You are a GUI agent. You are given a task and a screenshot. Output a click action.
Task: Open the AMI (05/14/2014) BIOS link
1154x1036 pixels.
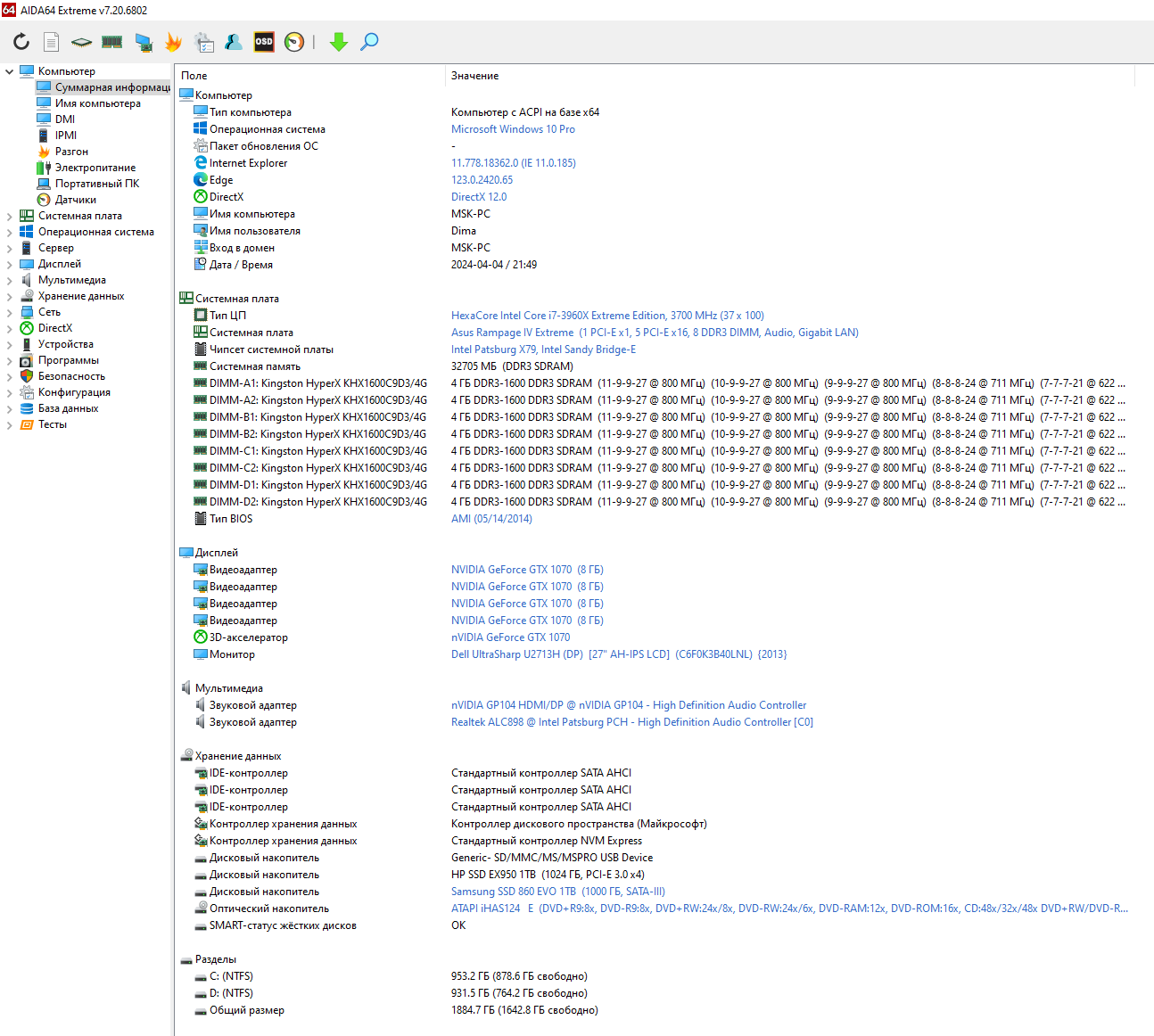pyautogui.click(x=491, y=519)
